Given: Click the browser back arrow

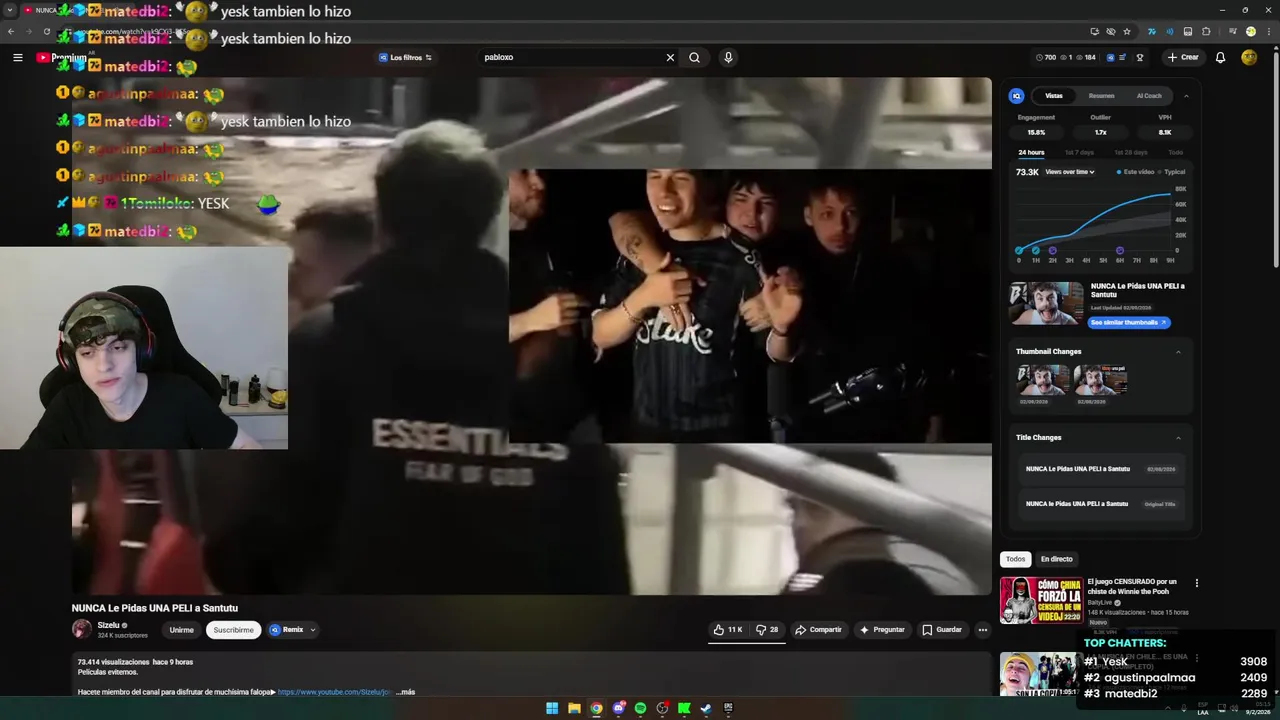Looking at the screenshot, I should click(x=11, y=31).
